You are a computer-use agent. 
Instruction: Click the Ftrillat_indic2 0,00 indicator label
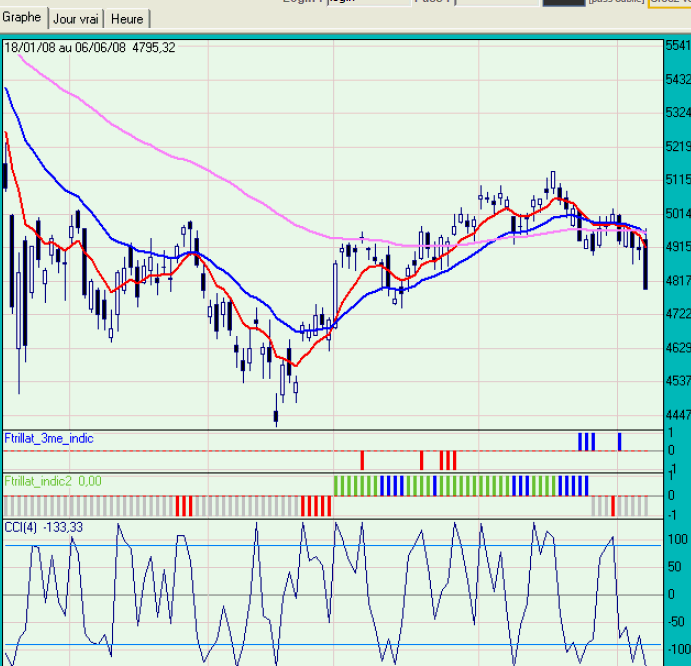coord(53,481)
